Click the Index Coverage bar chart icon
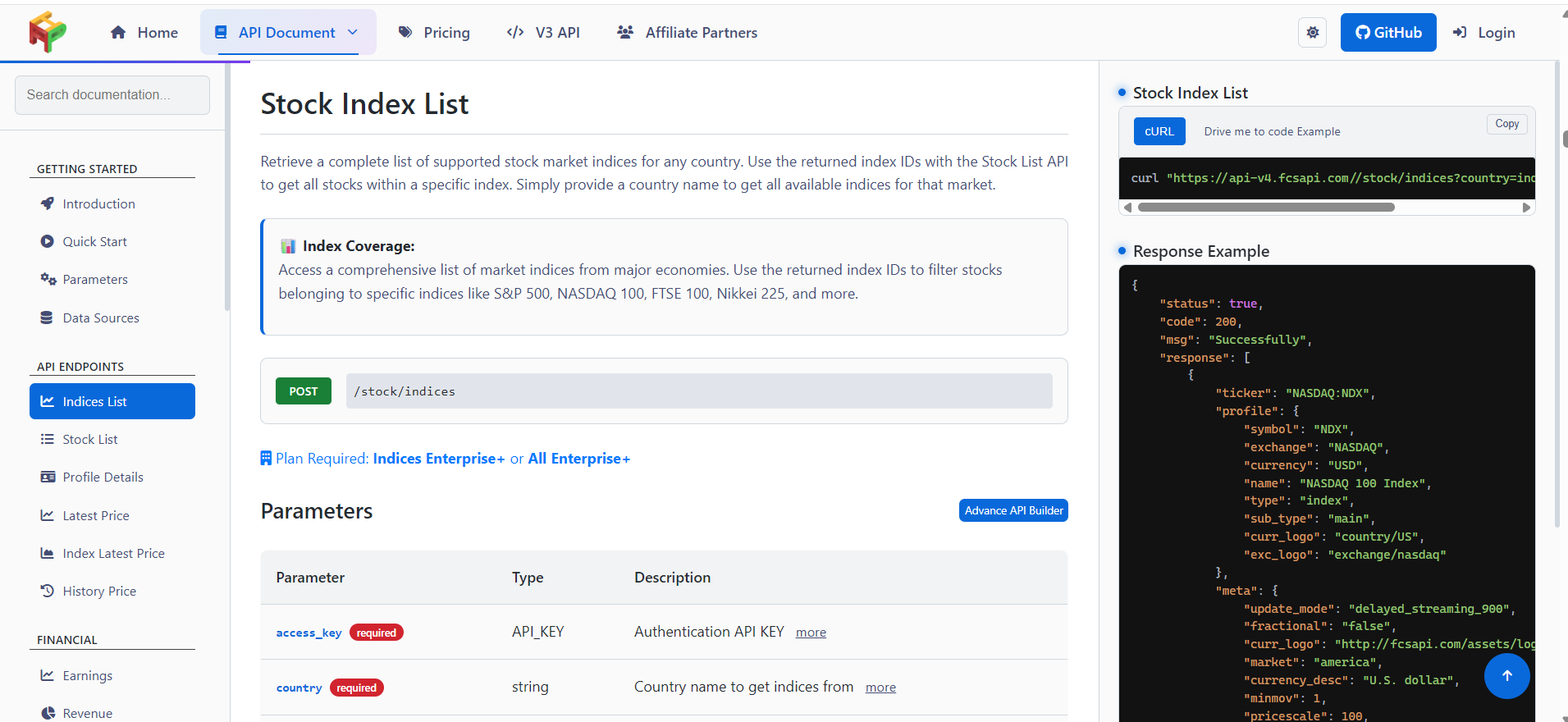The image size is (1568, 722). [x=288, y=246]
